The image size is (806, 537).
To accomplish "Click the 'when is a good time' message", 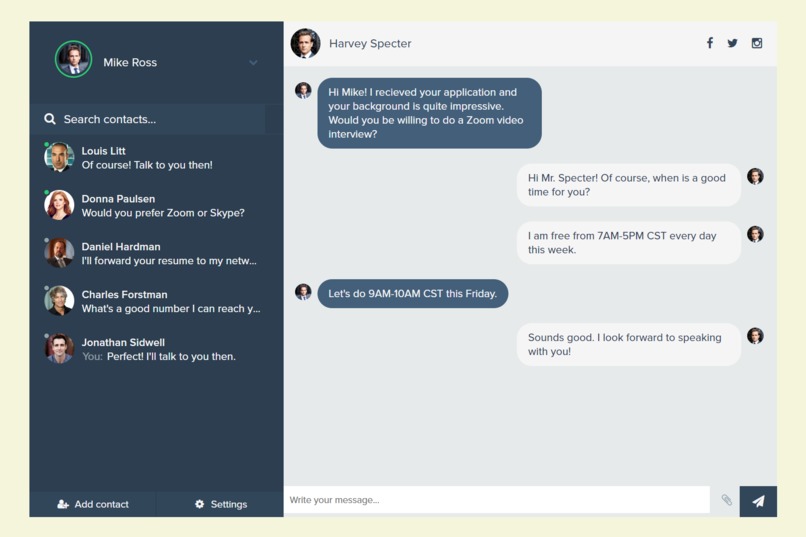I will 629,185.
